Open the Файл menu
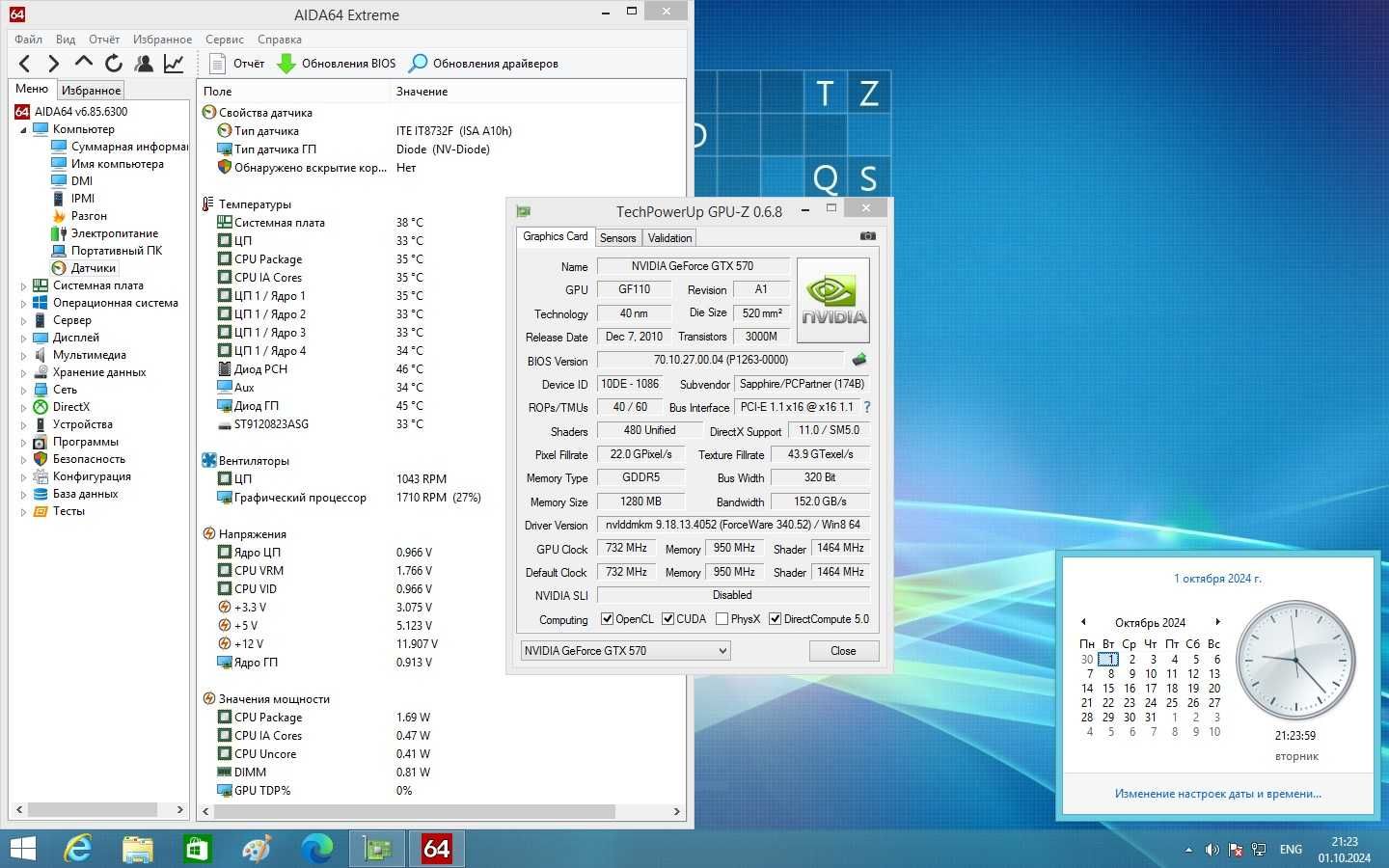Viewport: 1389px width, 868px height. (x=28, y=40)
